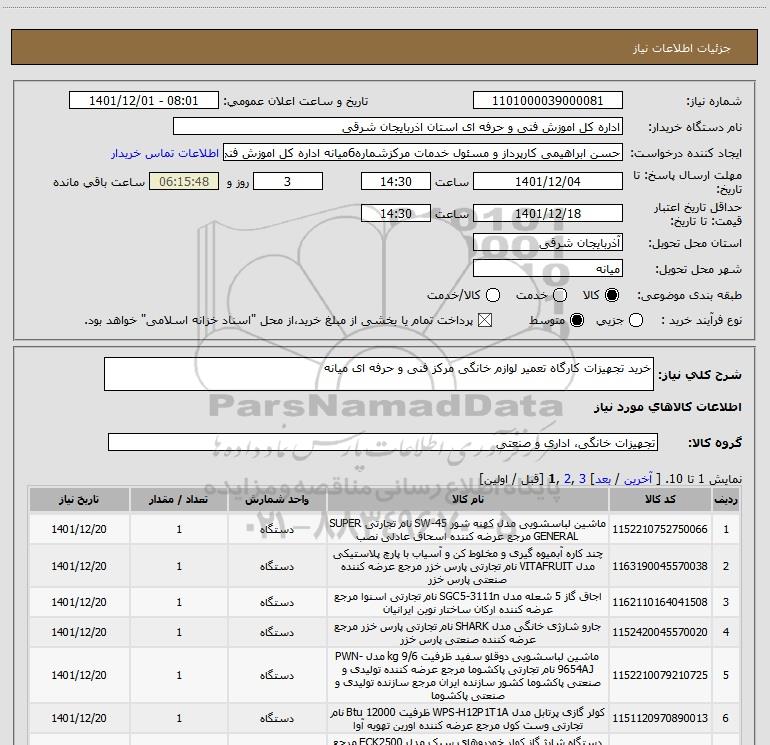Viewport: 770px width, 745px height.
Task: Select item code 1152420045570020
Action: [660, 632]
